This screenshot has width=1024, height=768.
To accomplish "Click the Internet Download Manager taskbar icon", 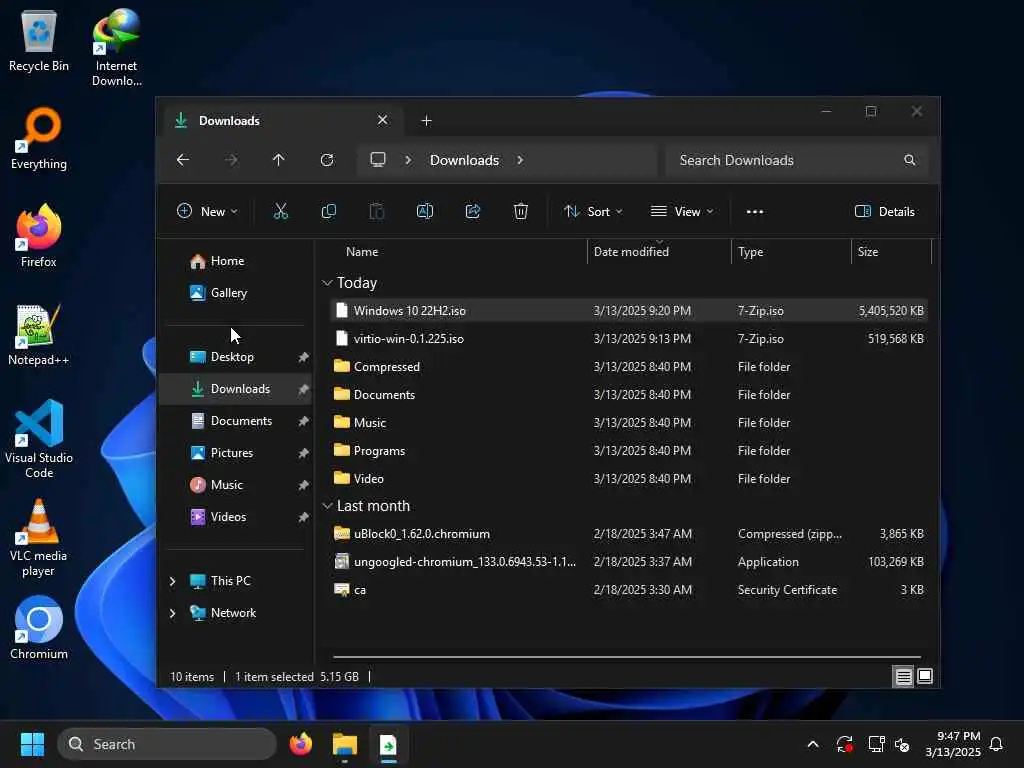I will [x=389, y=744].
